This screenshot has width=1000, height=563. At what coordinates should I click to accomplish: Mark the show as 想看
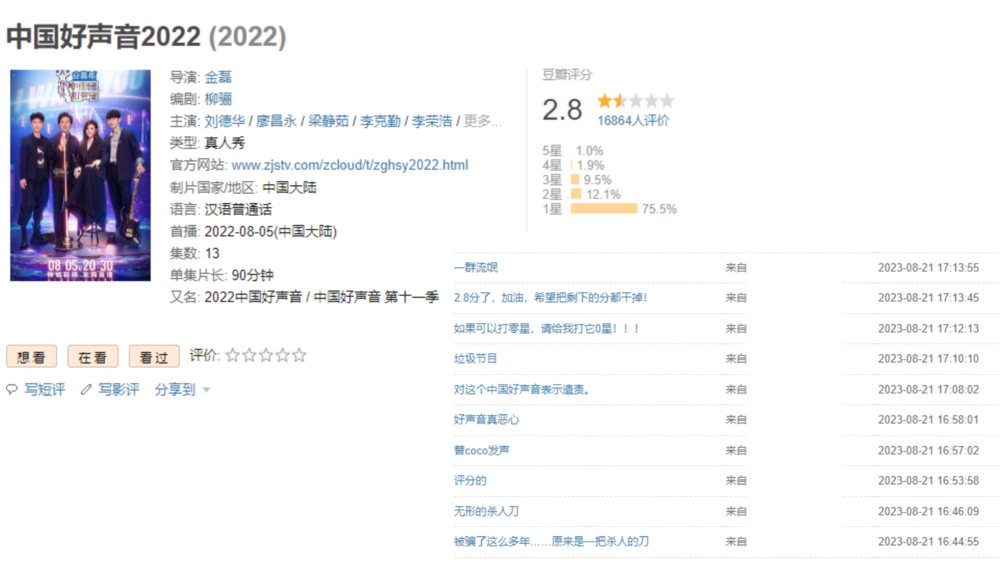[x=31, y=357]
